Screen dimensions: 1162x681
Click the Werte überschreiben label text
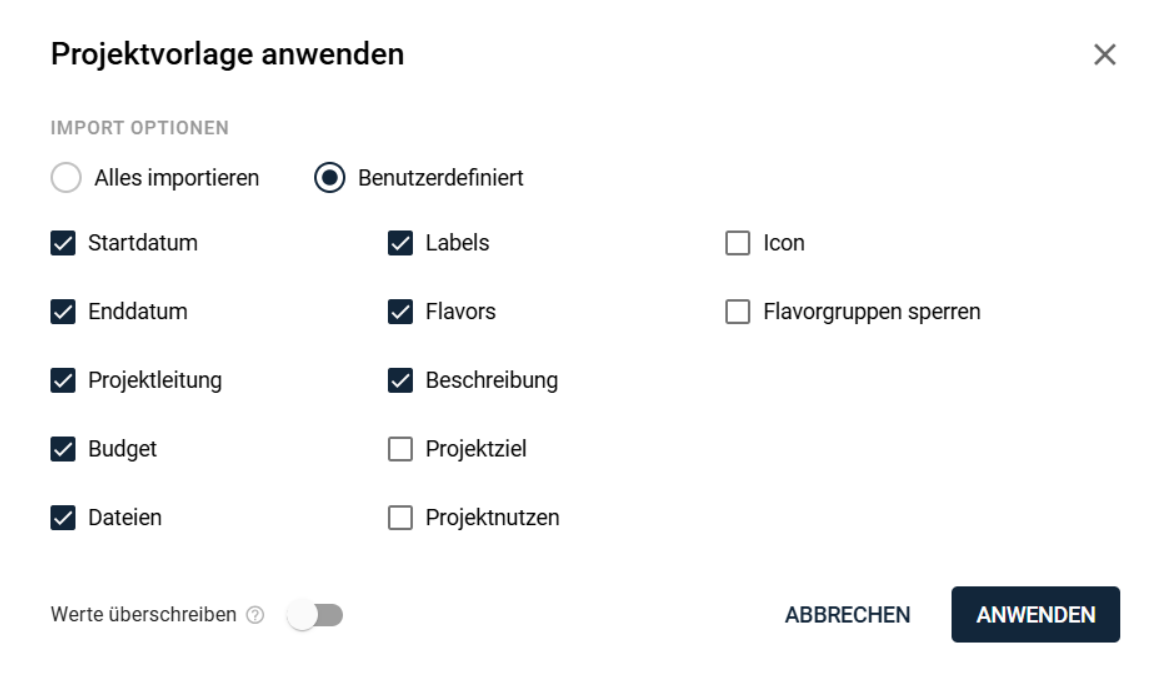[x=144, y=615]
